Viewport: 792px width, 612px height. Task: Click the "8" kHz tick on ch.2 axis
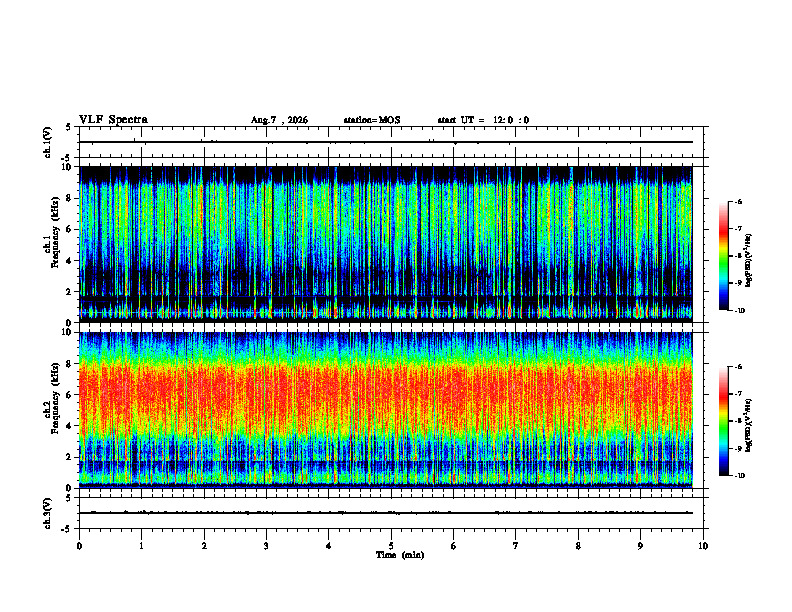point(69,364)
